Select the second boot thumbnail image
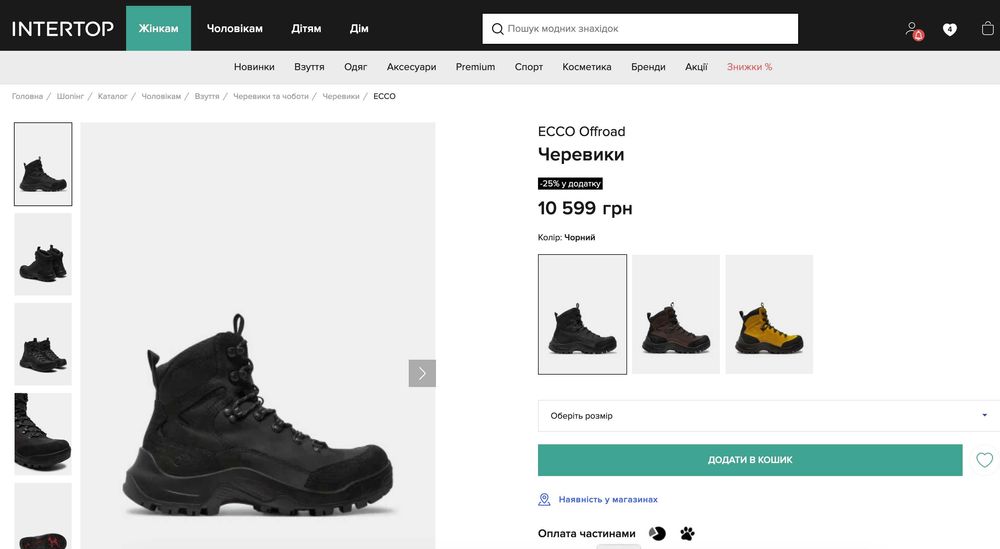Image resolution: width=1000 pixels, height=549 pixels. point(43,254)
